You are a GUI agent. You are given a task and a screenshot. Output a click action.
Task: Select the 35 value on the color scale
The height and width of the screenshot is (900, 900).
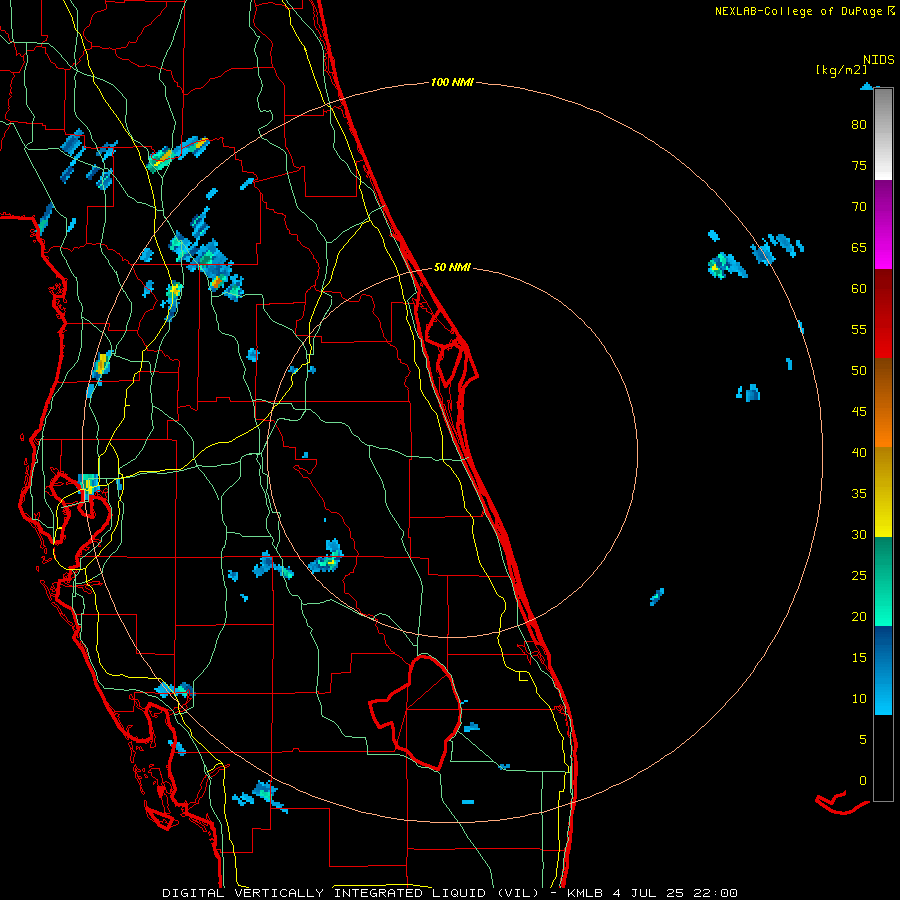[859, 494]
